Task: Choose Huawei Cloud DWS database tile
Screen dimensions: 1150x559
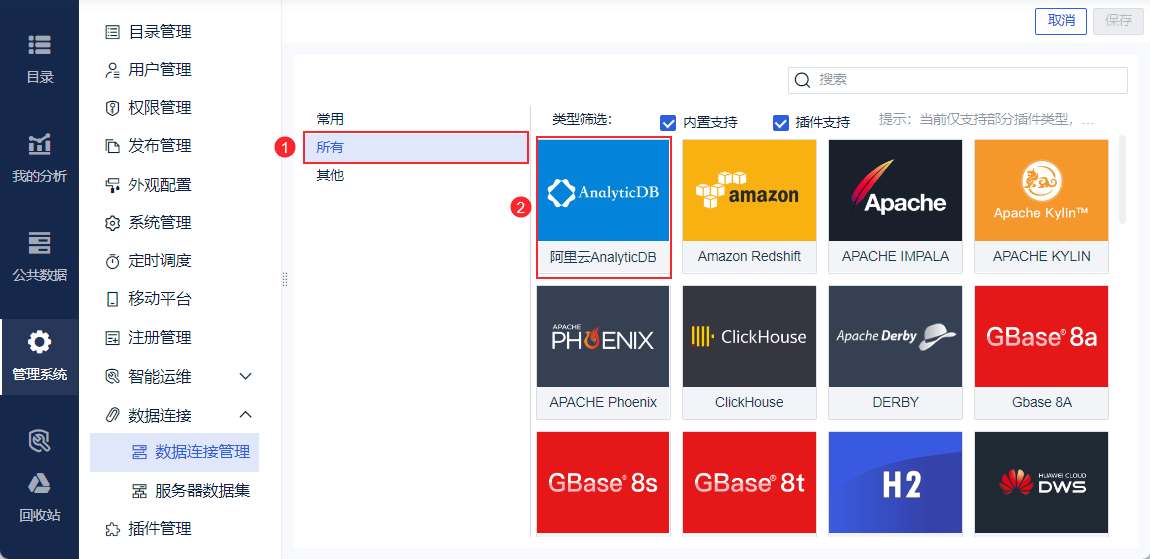Action: pyautogui.click(x=1041, y=484)
